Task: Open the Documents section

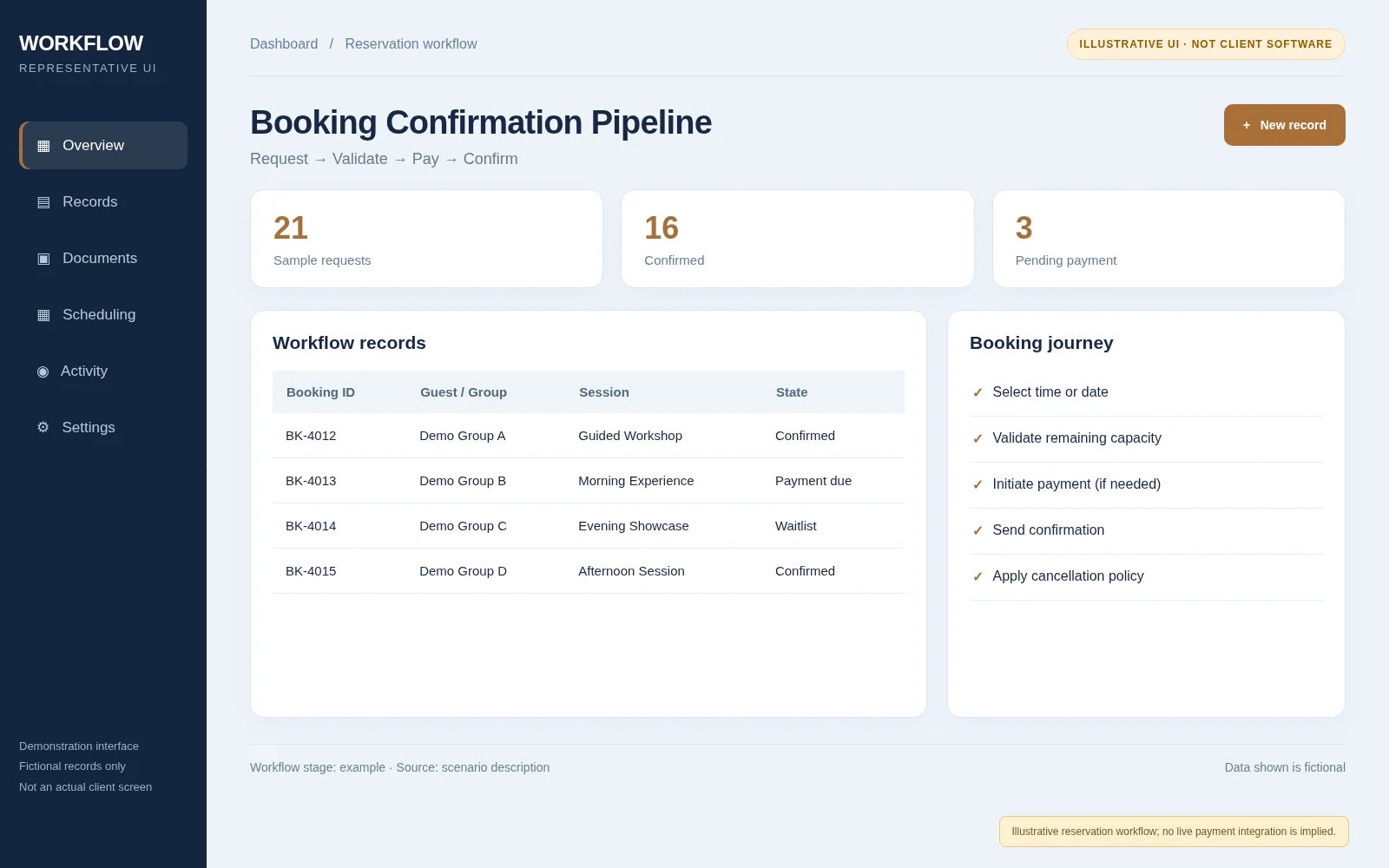Action: click(x=103, y=258)
